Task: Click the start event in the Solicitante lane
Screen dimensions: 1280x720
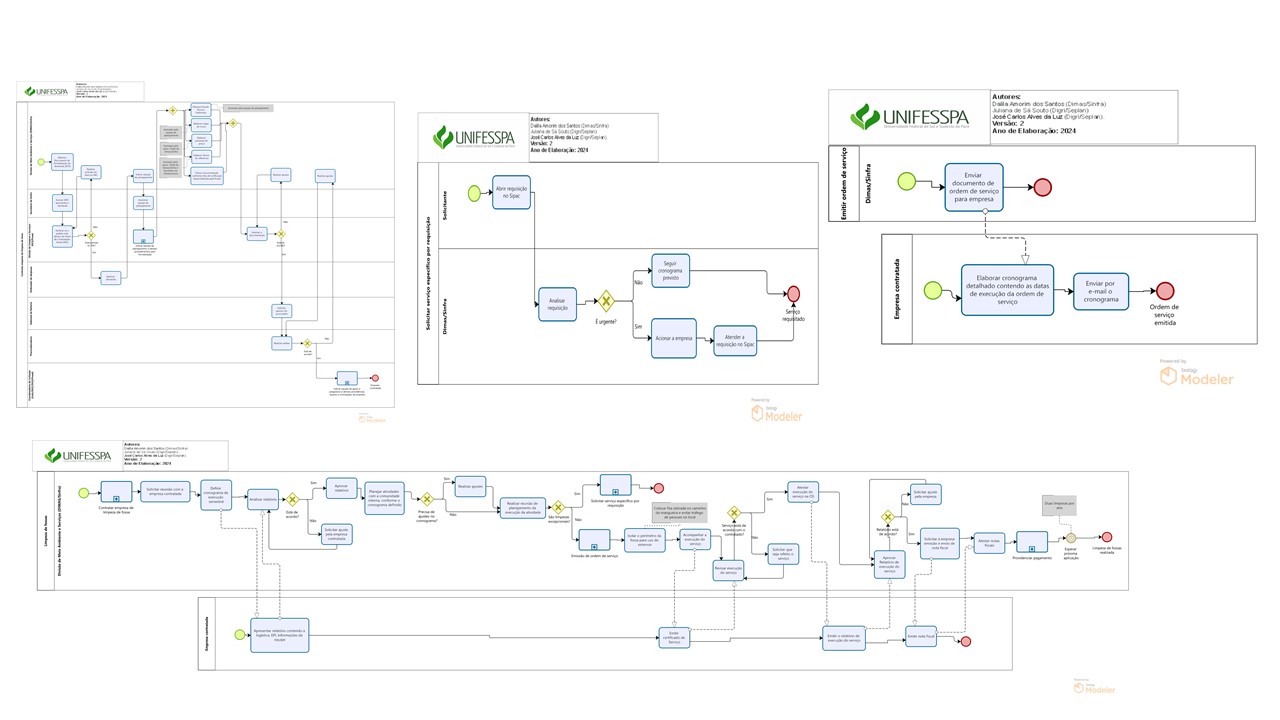Action: click(473, 193)
